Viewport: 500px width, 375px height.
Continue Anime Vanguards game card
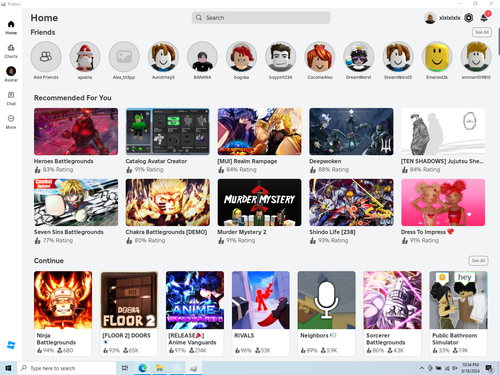[195, 313]
